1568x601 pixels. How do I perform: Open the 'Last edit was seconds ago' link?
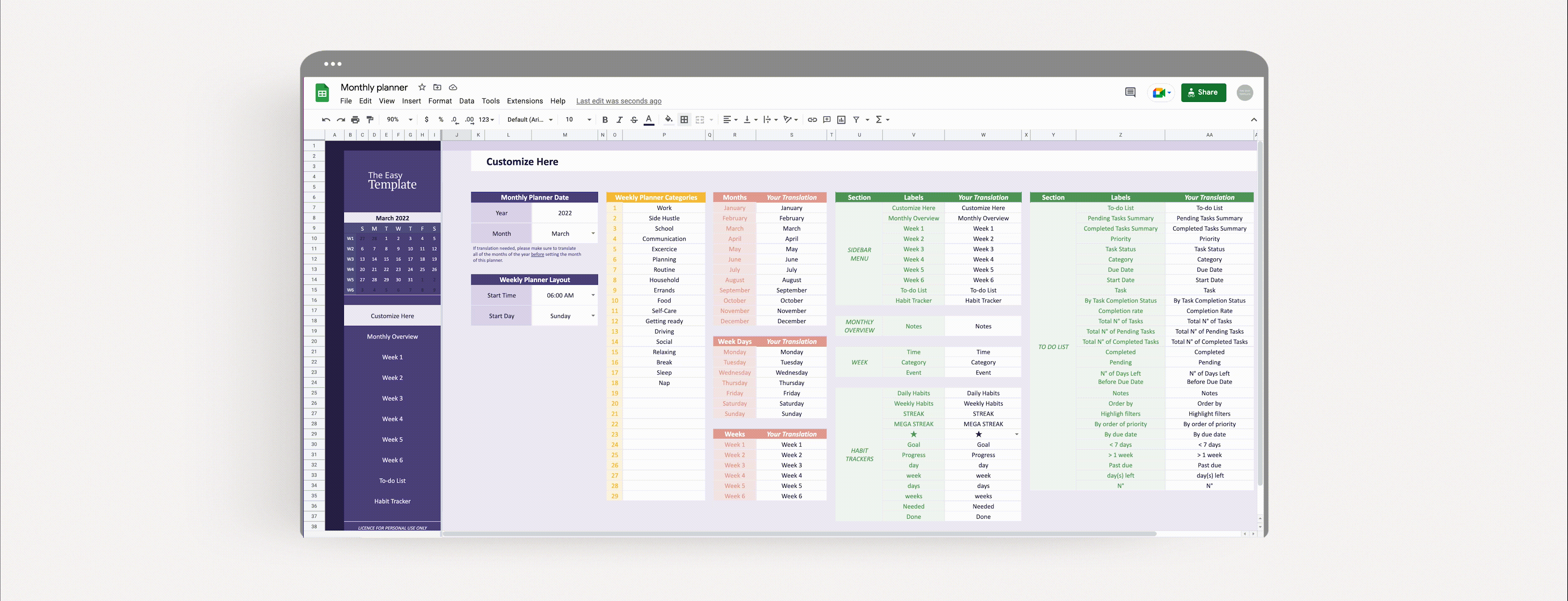tap(618, 101)
